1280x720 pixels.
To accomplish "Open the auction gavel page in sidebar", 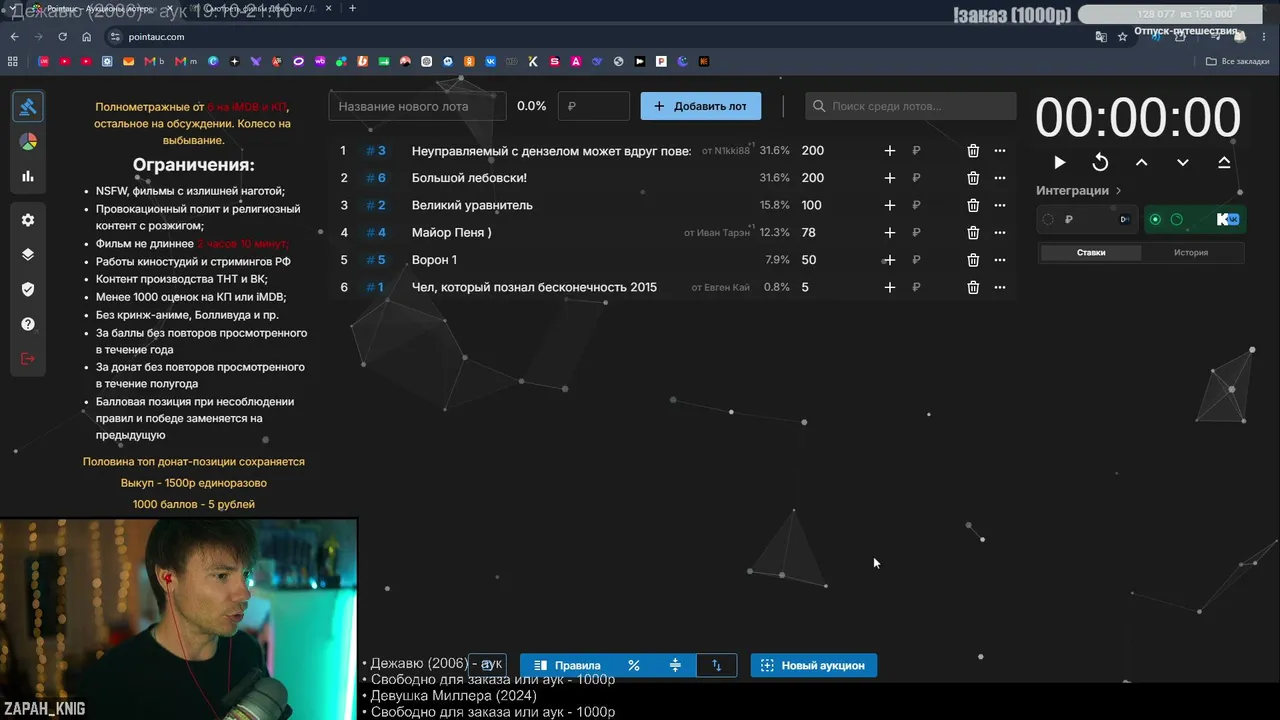I will 28,107.
